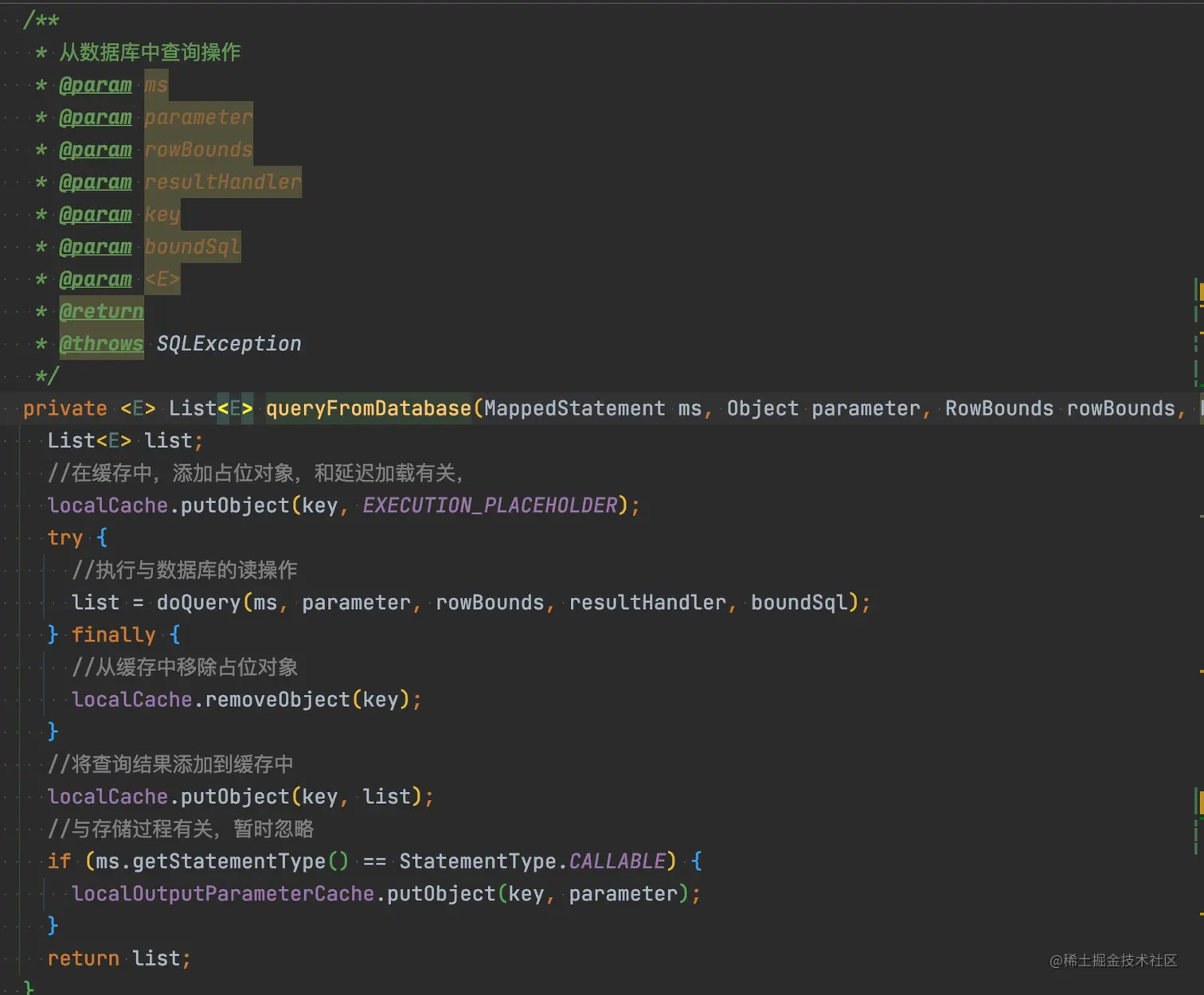
Task: Click the removeObject method call
Action: pos(278,700)
